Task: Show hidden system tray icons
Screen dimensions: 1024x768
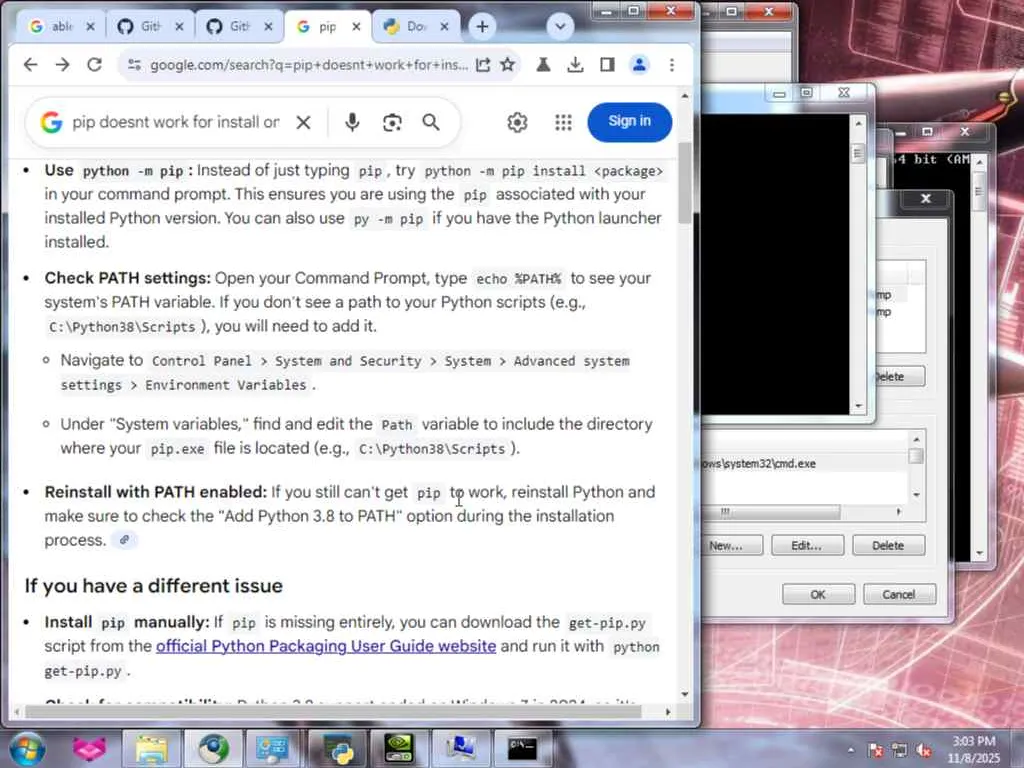Action: [850, 750]
